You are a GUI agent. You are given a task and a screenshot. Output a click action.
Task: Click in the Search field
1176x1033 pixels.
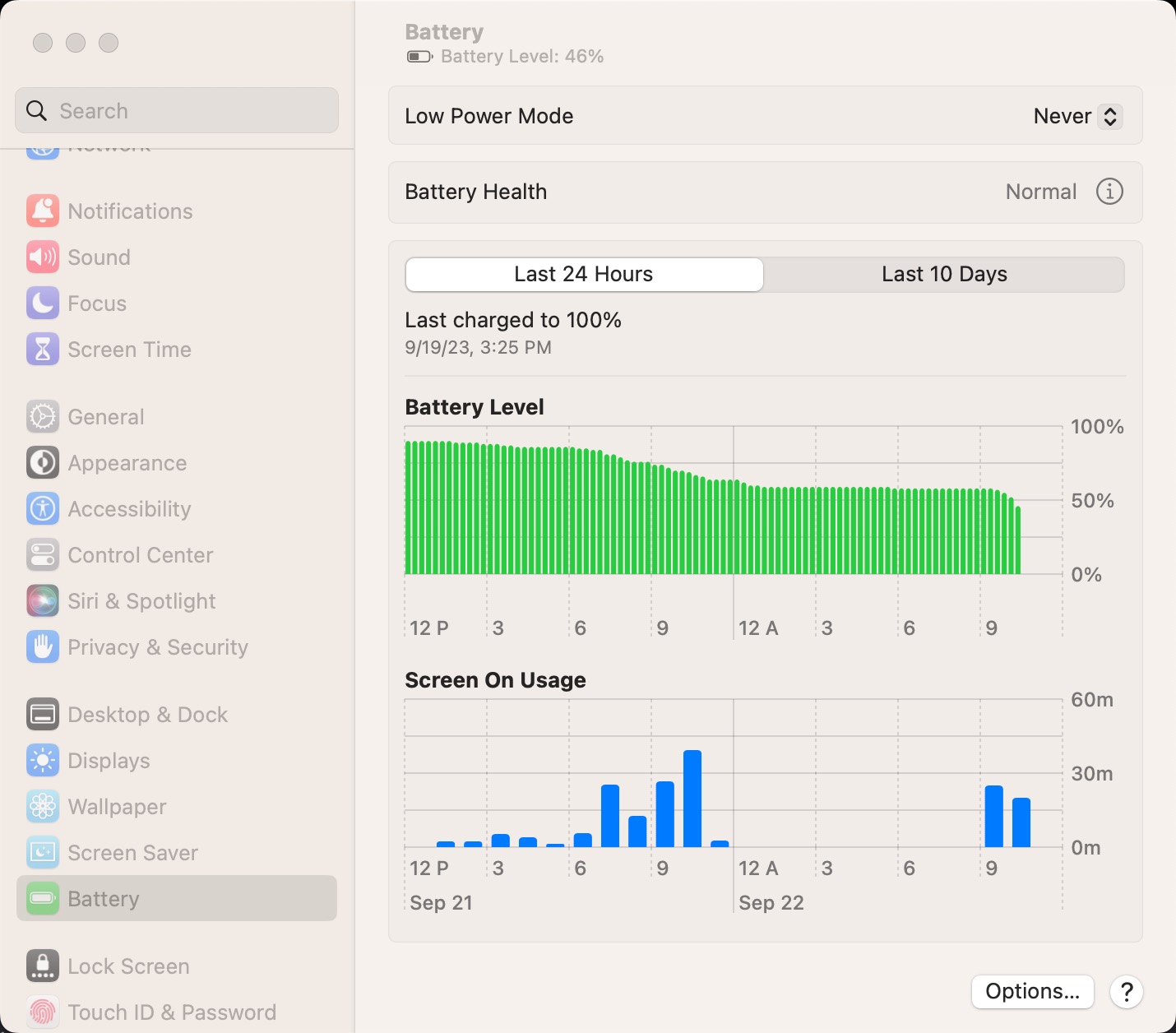[177, 110]
